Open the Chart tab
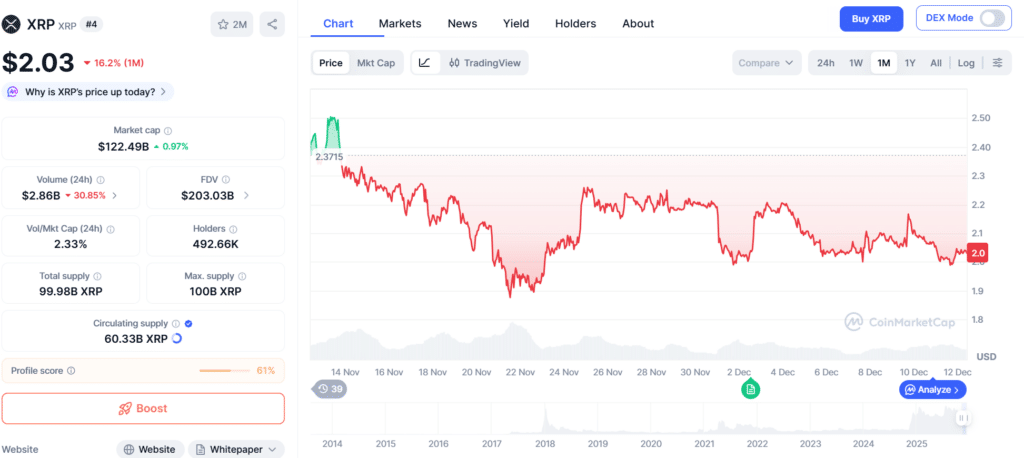The width and height of the screenshot is (1024, 458). 338,24
